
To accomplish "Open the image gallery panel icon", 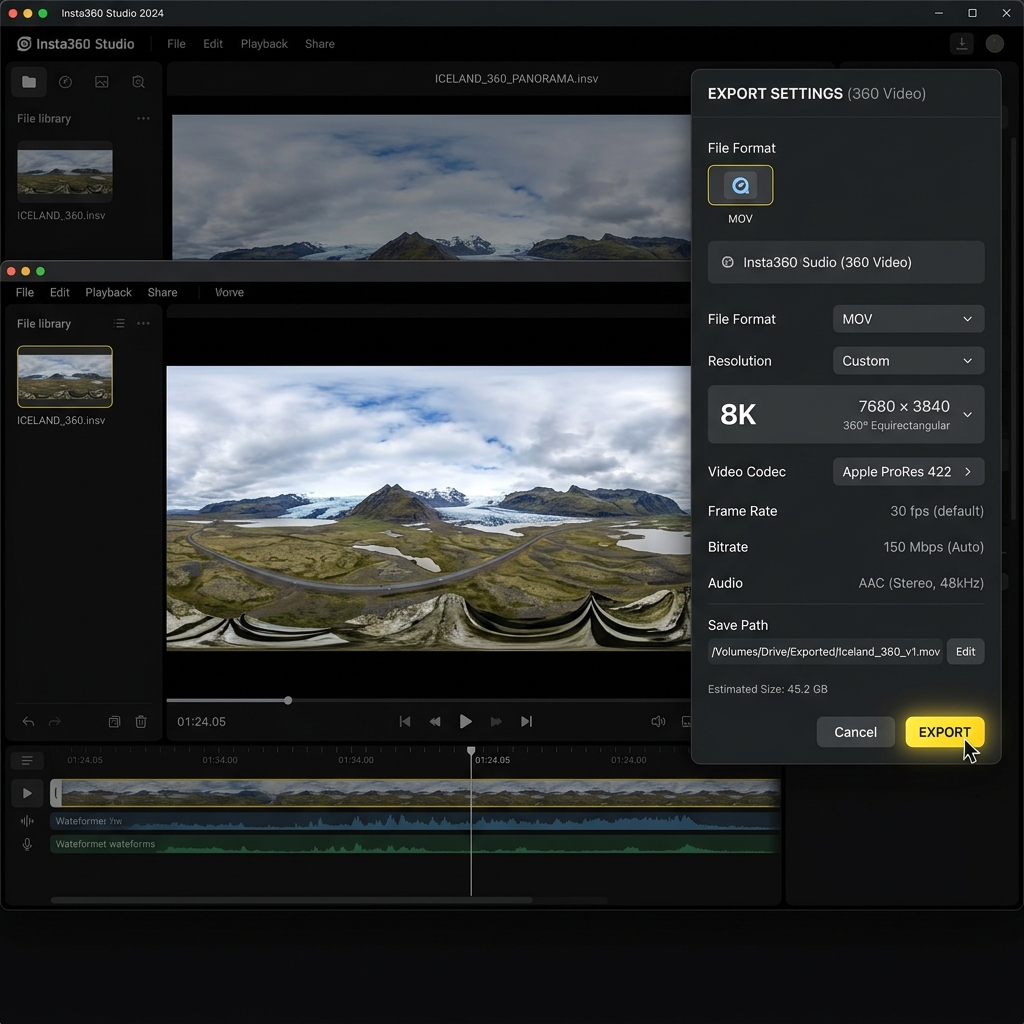I will pos(102,81).
